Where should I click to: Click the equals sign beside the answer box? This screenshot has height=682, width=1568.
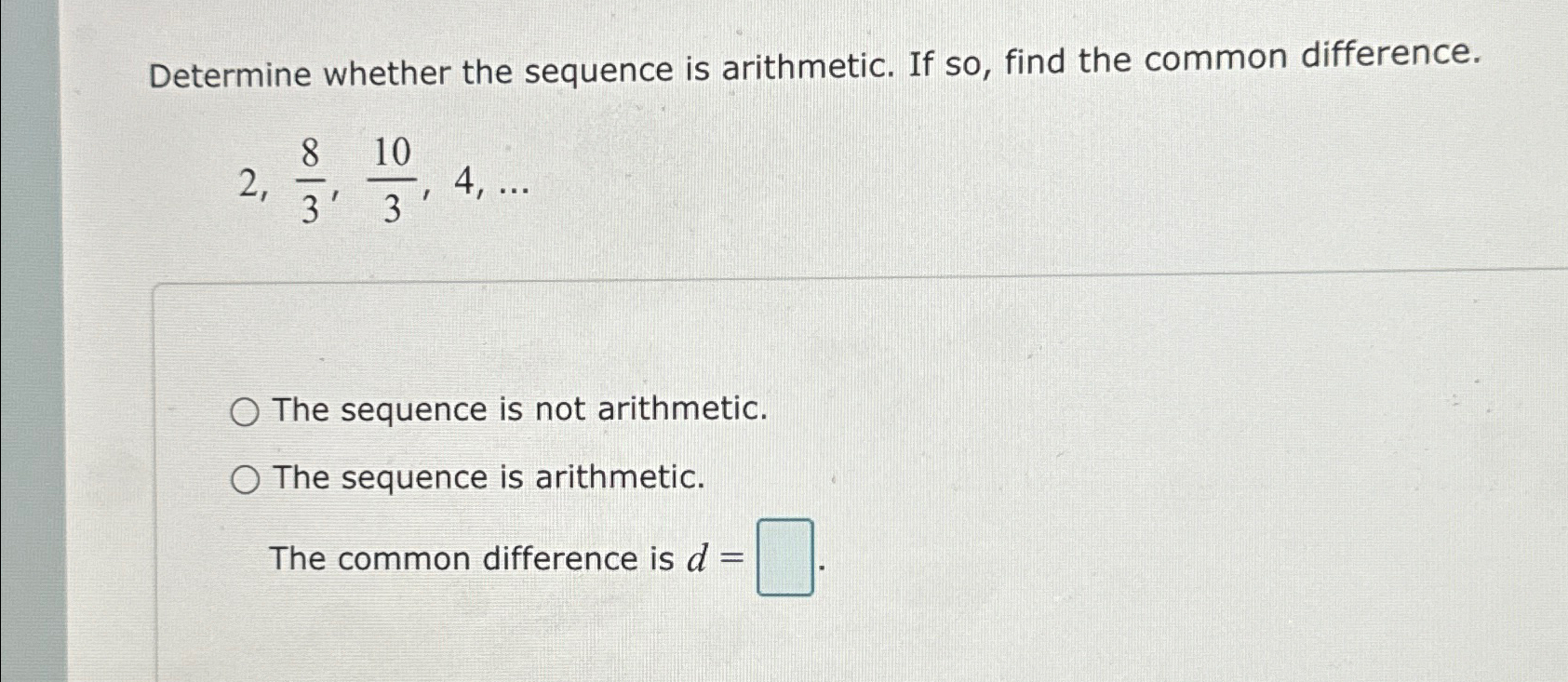pos(733,558)
